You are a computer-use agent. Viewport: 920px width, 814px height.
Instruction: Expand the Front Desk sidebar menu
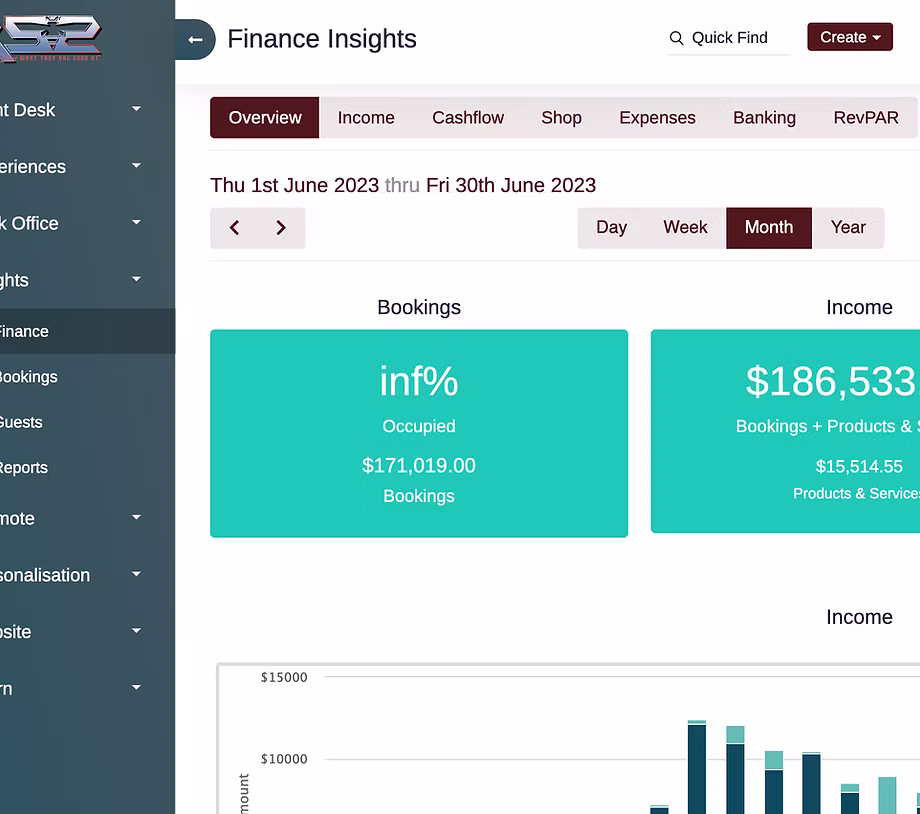point(70,110)
